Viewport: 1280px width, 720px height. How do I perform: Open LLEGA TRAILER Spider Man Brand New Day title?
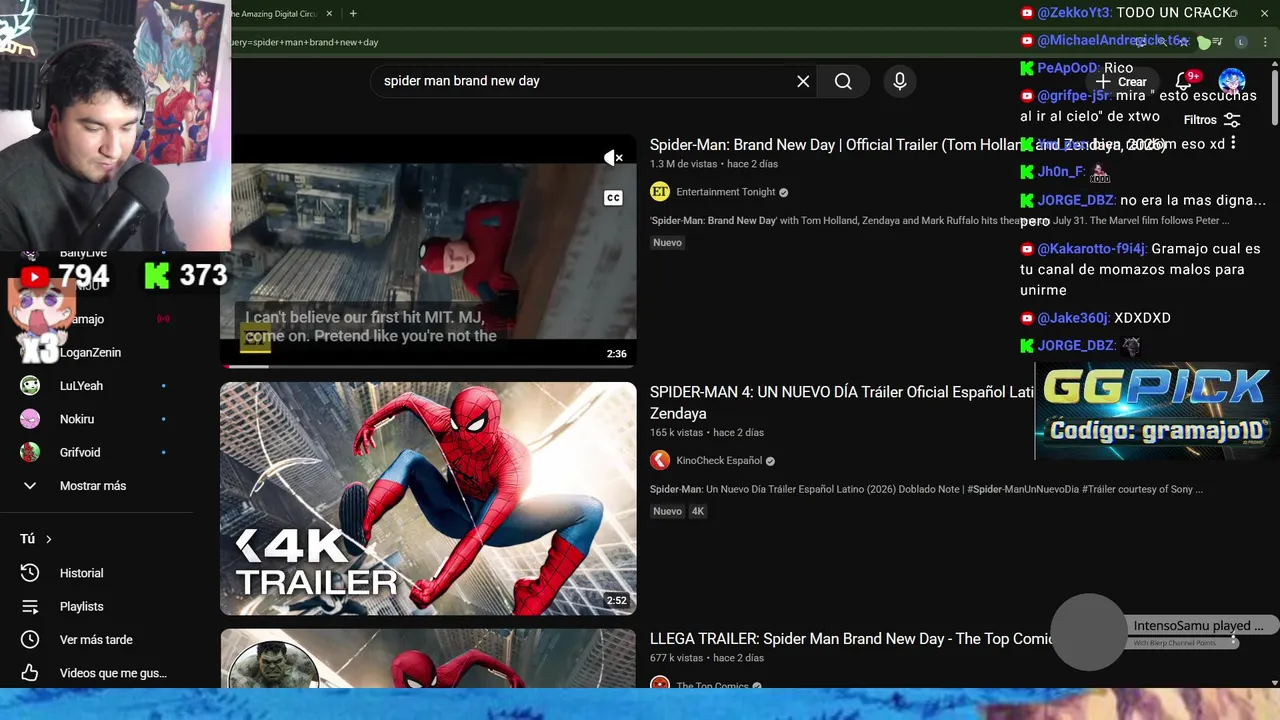click(850, 638)
